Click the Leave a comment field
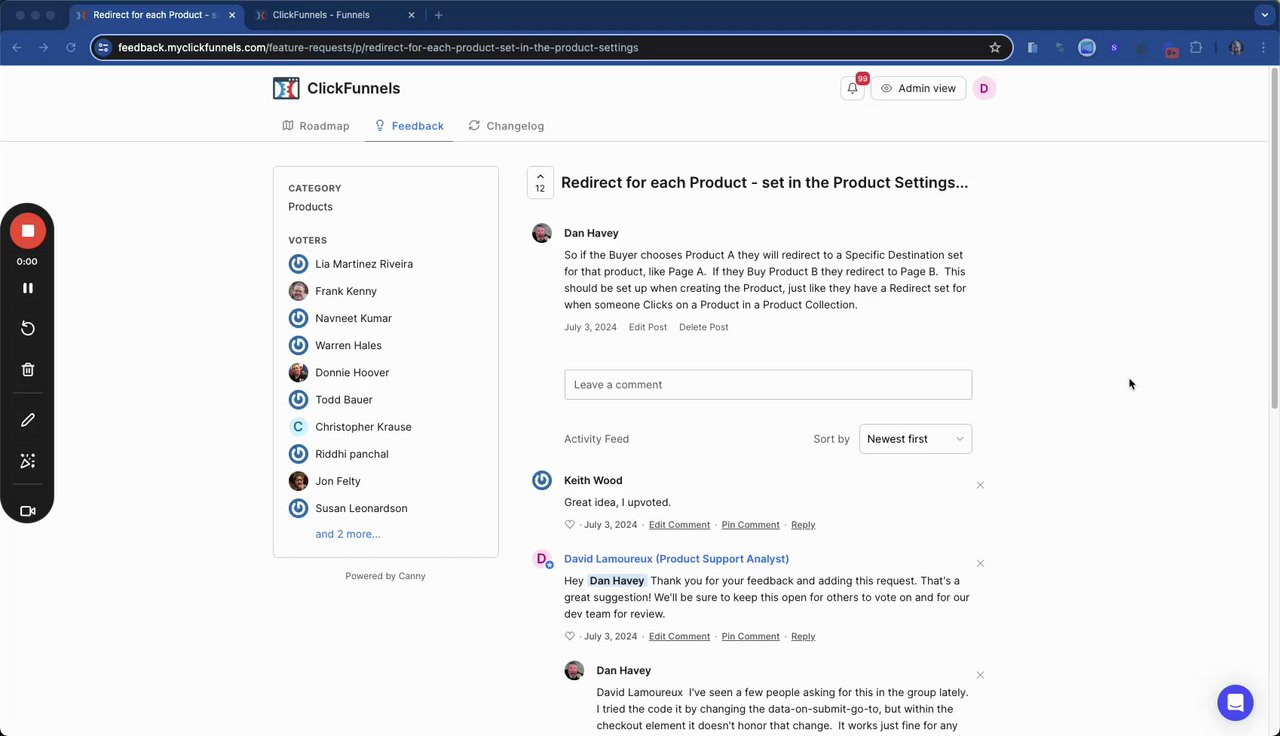 click(x=768, y=385)
